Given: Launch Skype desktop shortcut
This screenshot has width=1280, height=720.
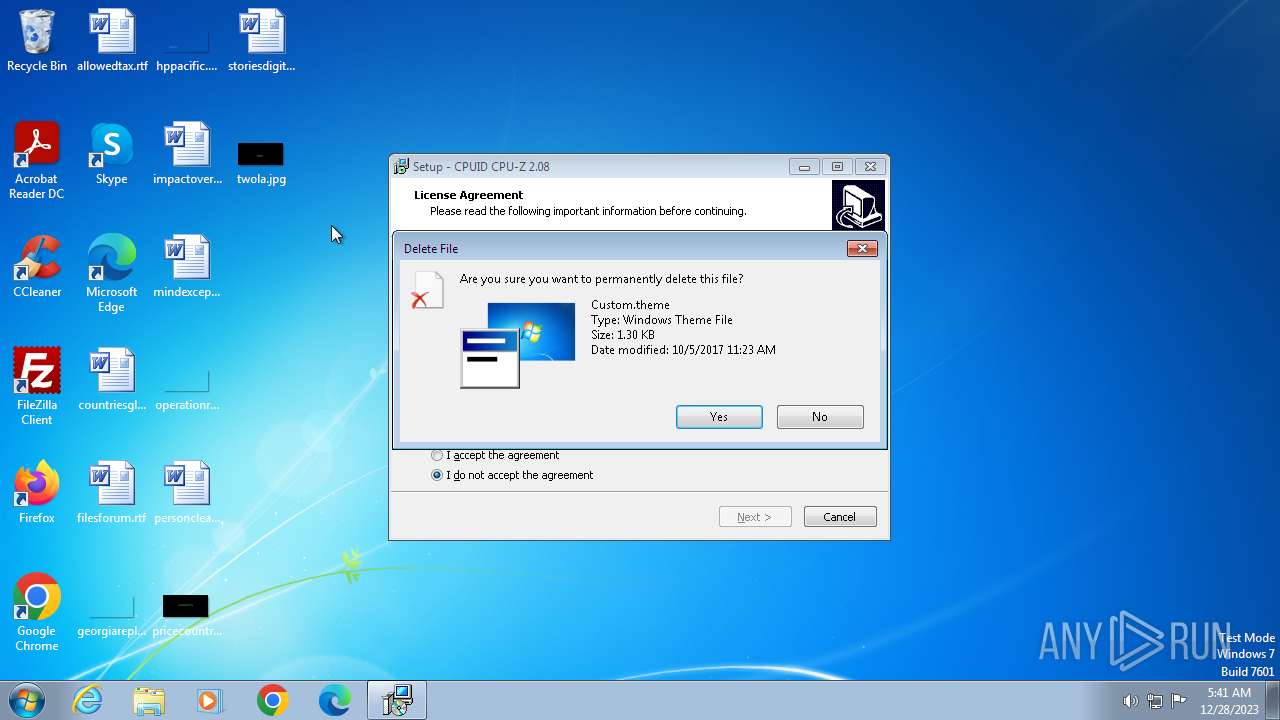Looking at the screenshot, I should pos(112,154).
